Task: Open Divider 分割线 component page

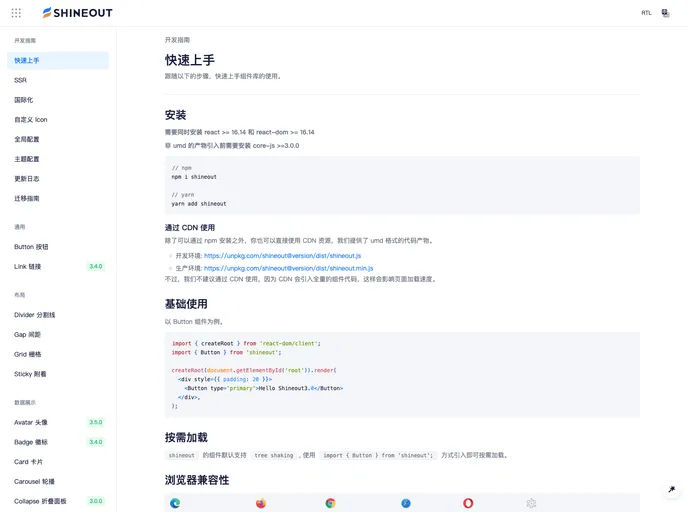Action: click(x=58, y=315)
